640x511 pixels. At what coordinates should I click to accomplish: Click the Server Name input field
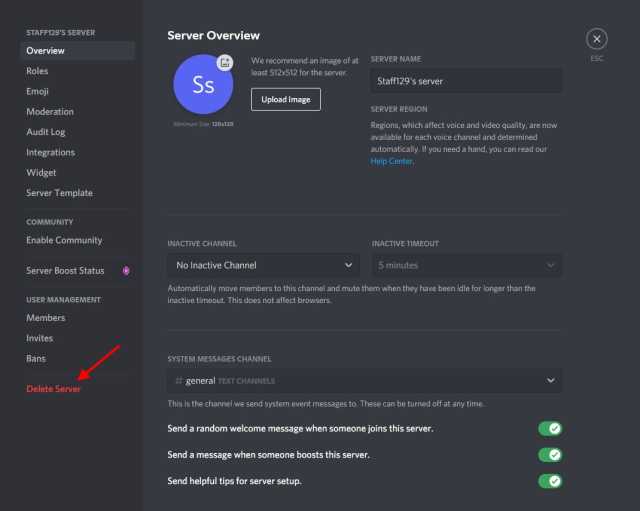[x=466, y=81]
